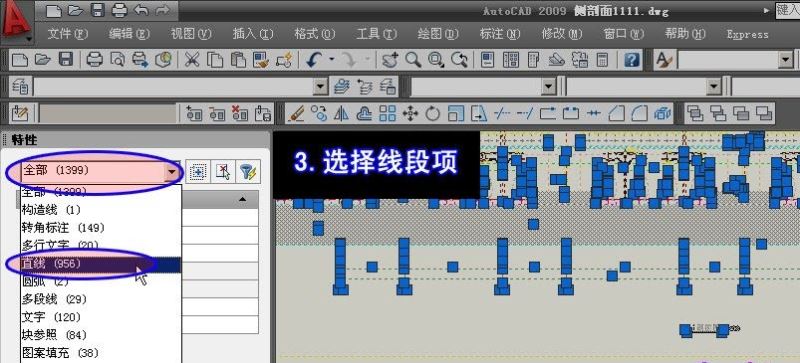Select the Mirror tool
Viewport: 800px width, 363px height.
(x=341, y=113)
